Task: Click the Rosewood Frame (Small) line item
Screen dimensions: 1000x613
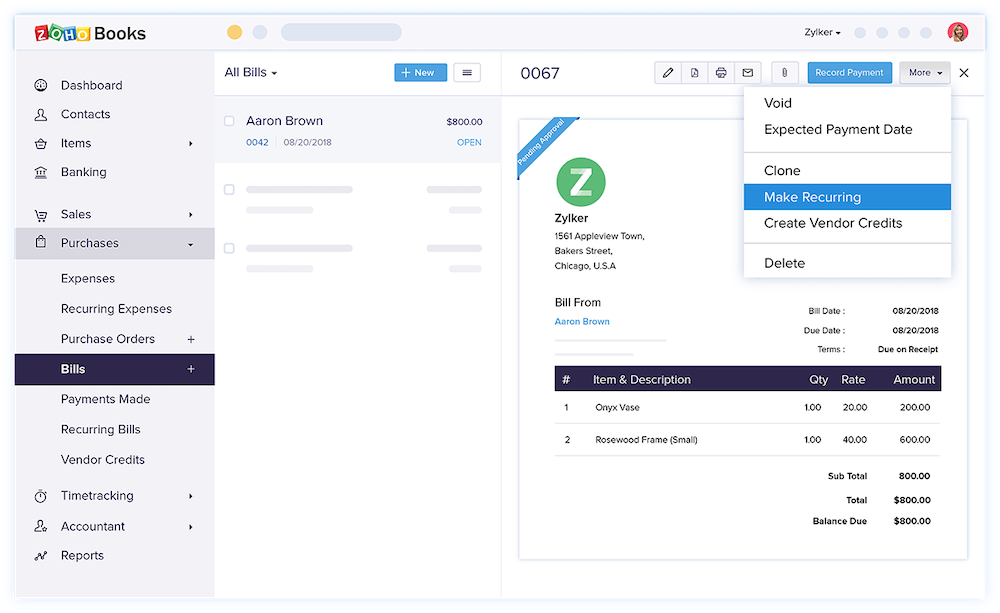Action: click(646, 439)
